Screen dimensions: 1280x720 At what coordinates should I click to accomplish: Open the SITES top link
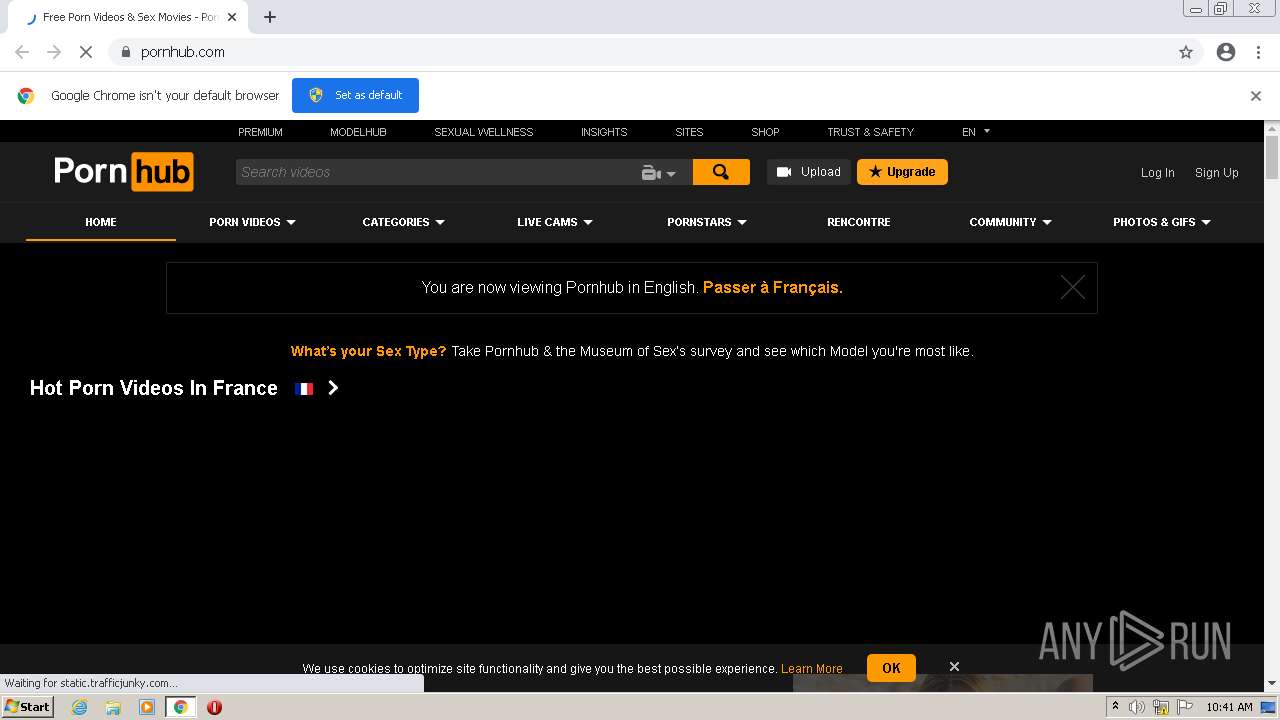click(689, 132)
